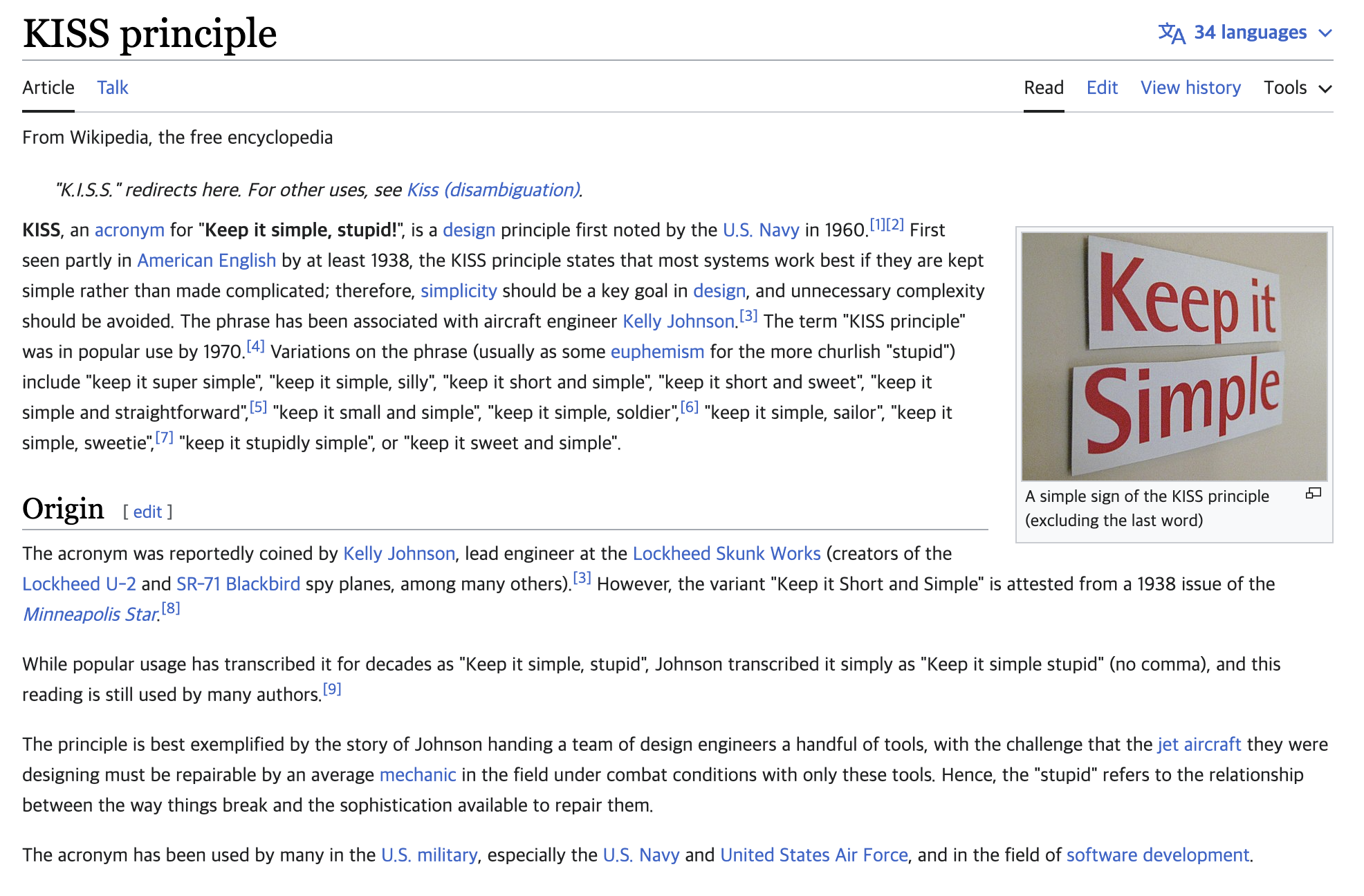
Task: Open the Edit tab
Action: point(1102,88)
